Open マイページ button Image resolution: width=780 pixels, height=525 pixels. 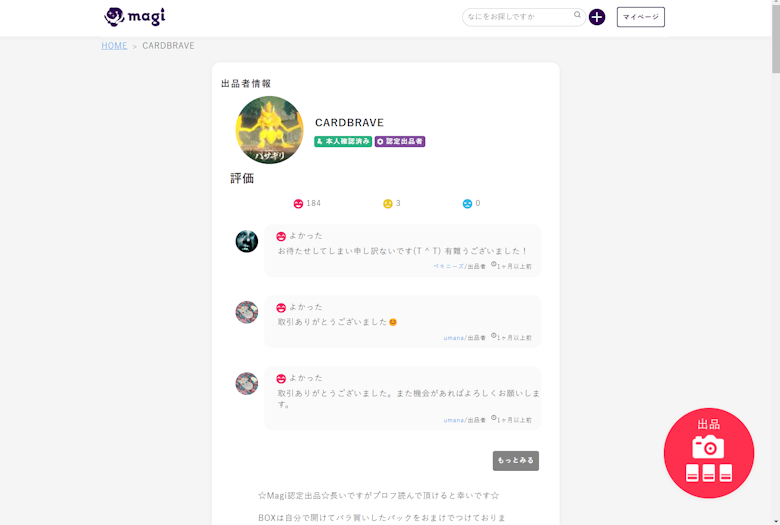(641, 17)
